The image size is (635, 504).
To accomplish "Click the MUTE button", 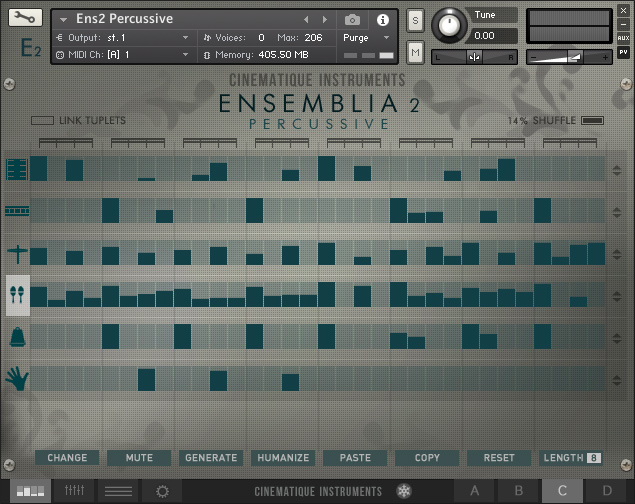I will coord(139,458).
